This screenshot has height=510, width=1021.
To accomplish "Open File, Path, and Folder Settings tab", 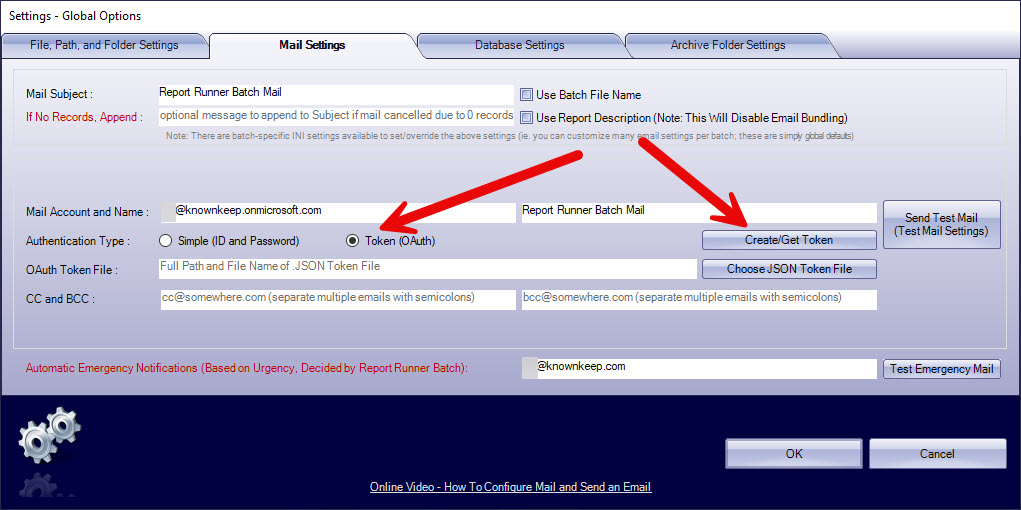I will tap(104, 45).
